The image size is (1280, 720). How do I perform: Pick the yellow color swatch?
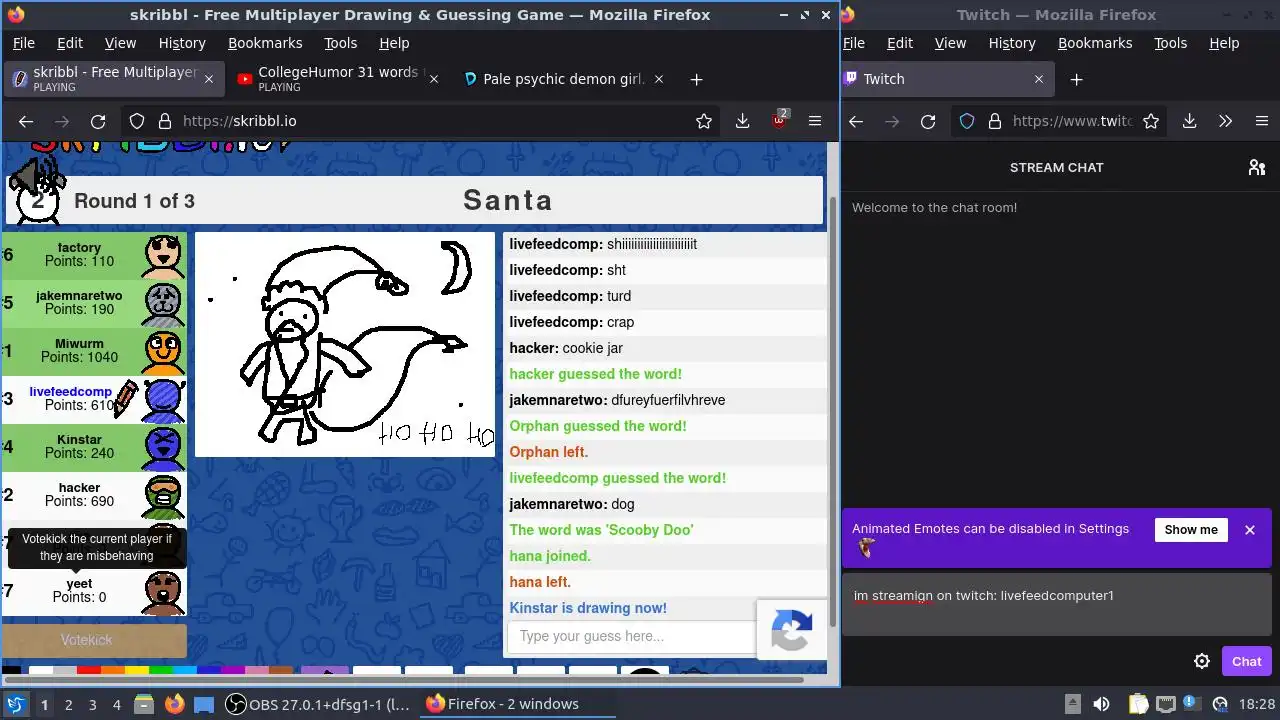[x=137, y=670]
